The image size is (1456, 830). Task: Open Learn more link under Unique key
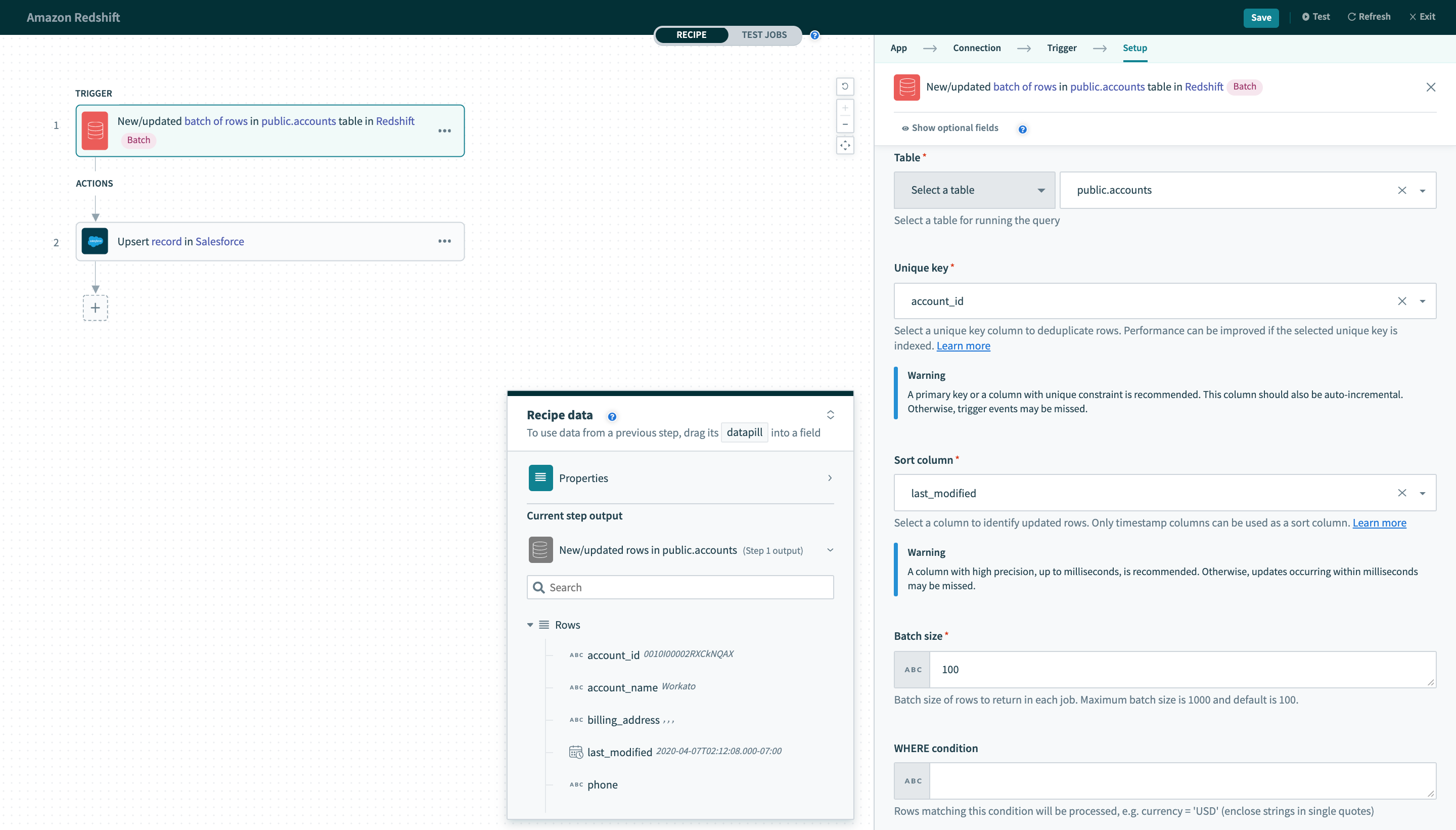coord(963,346)
